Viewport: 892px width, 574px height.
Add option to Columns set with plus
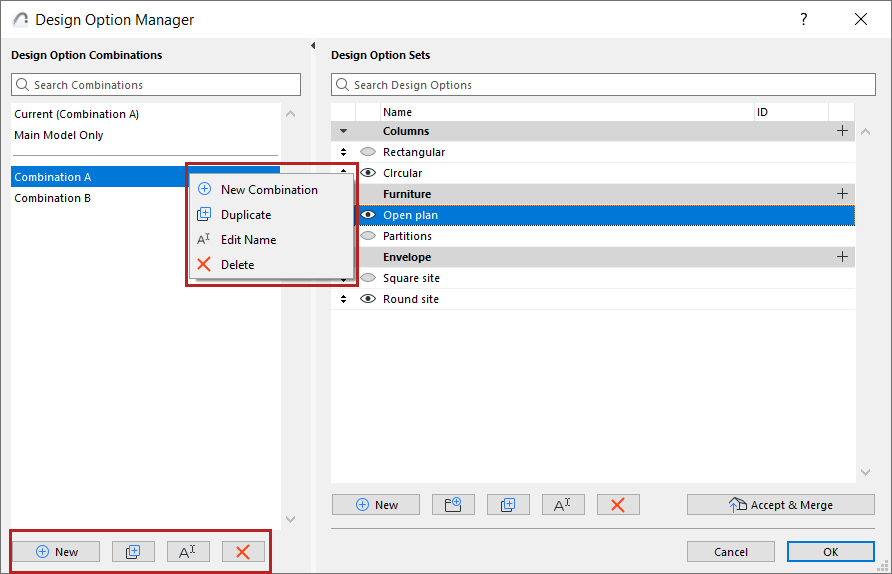[843, 131]
